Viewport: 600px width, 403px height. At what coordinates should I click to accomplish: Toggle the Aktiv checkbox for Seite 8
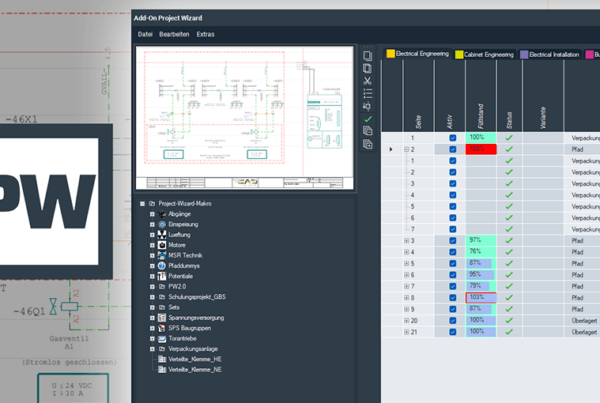coord(453,297)
